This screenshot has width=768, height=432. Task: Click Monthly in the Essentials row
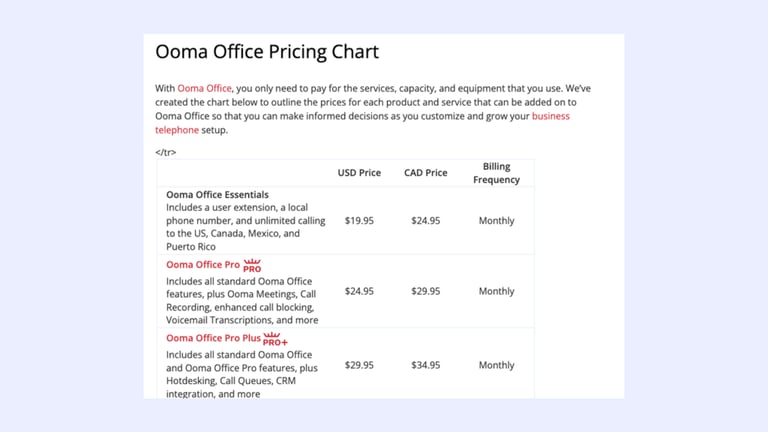pos(496,220)
